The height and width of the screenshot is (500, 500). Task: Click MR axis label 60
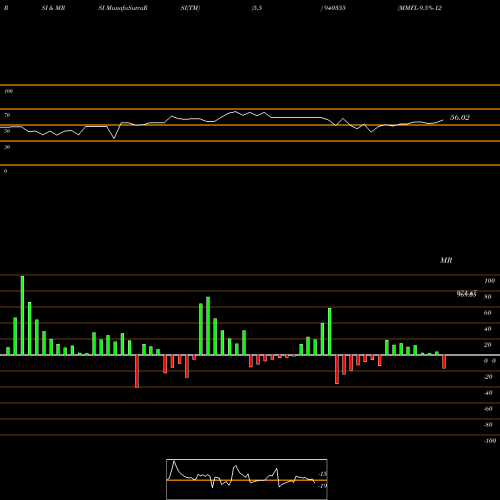[x=488, y=313]
